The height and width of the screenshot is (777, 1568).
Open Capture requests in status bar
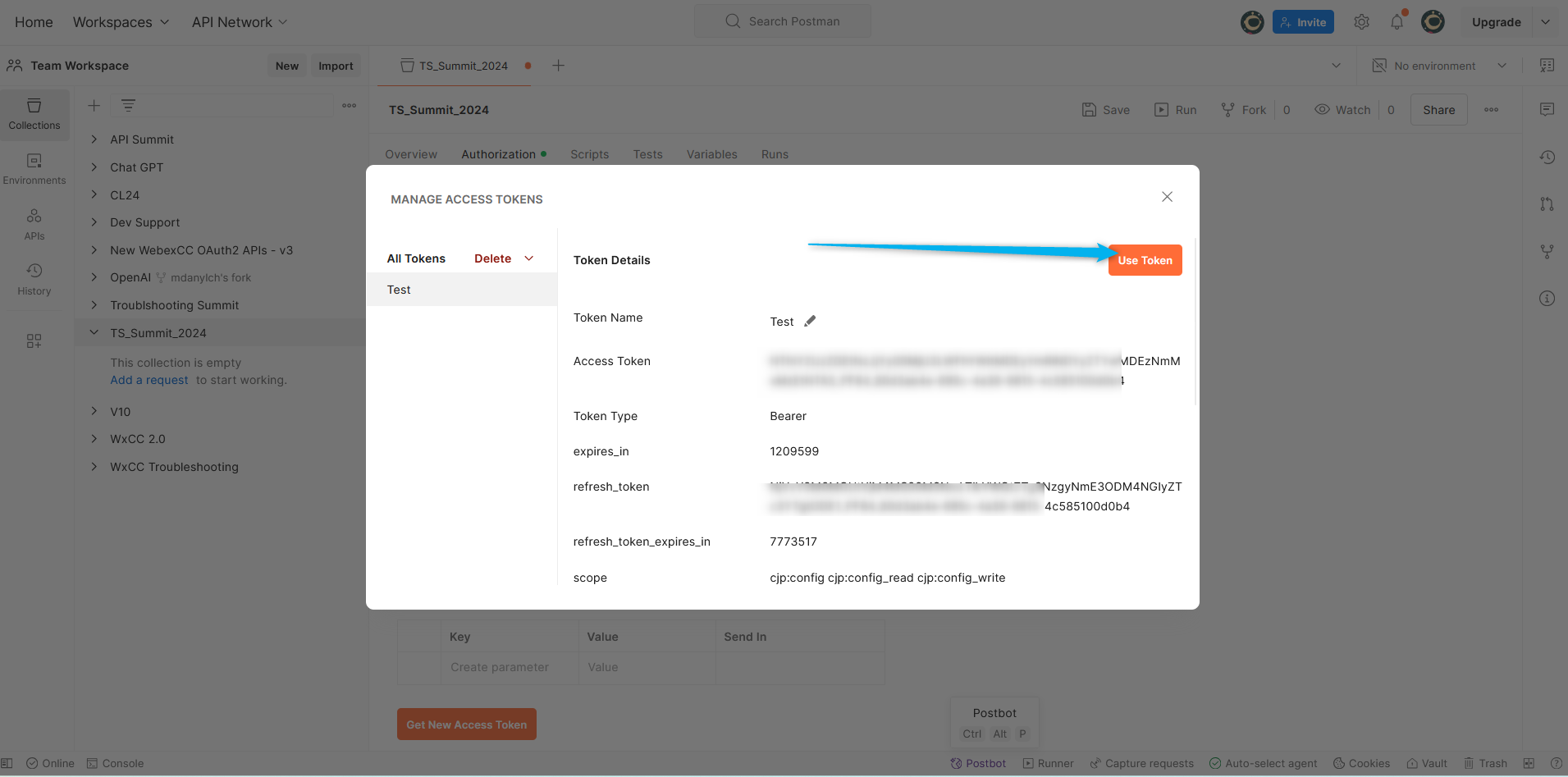(1141, 763)
